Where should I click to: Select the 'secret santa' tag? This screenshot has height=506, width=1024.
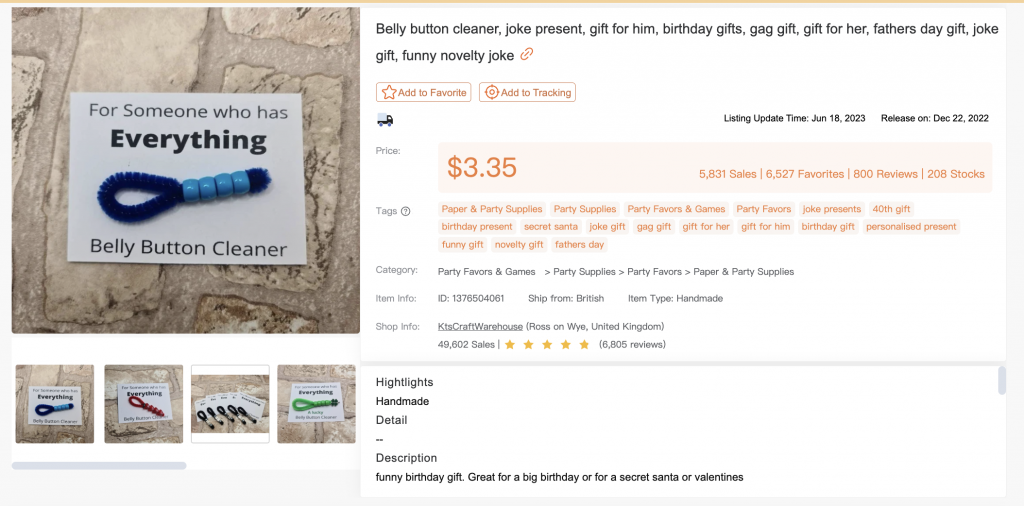[x=551, y=227]
